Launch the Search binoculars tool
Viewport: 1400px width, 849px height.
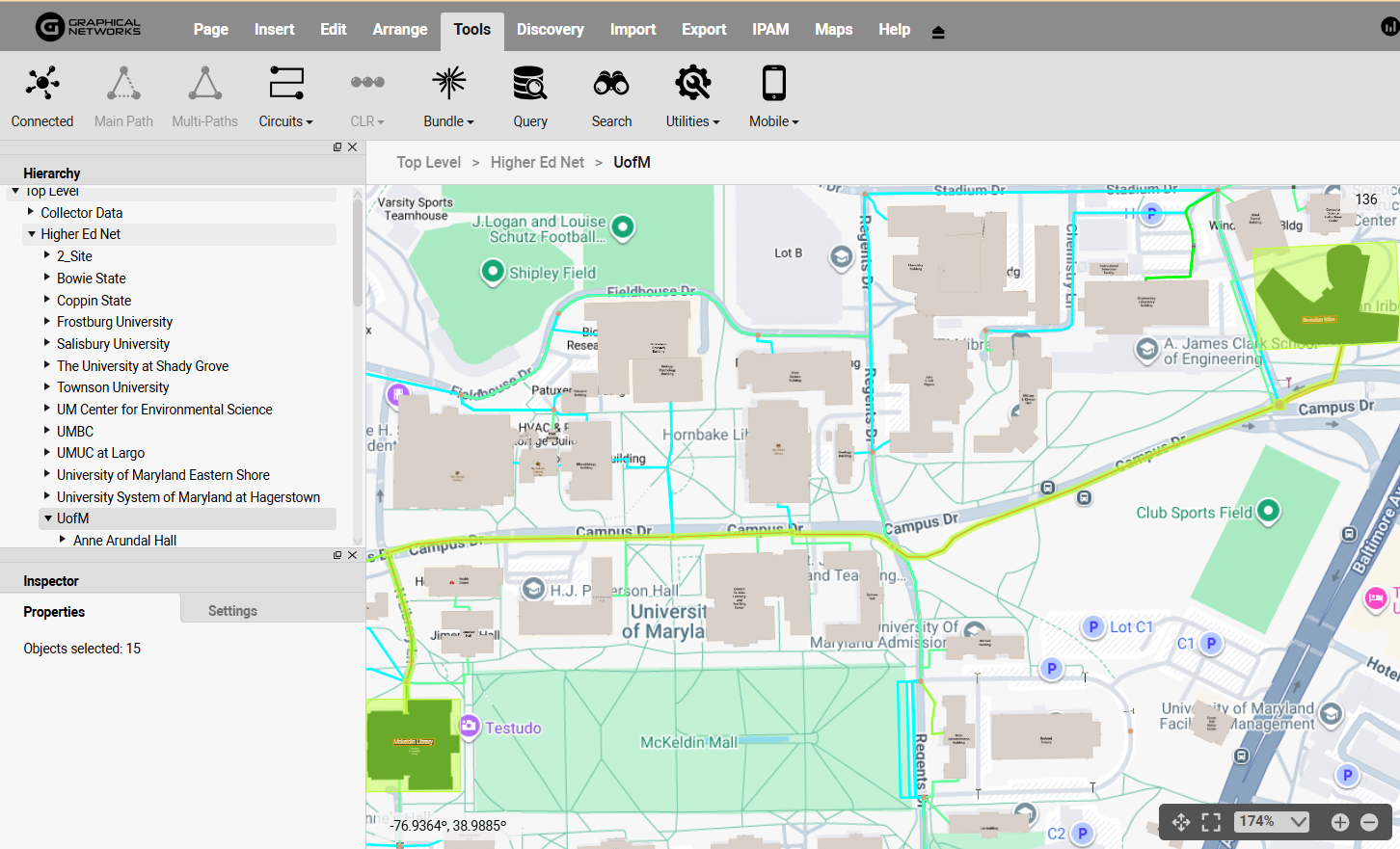tap(611, 86)
